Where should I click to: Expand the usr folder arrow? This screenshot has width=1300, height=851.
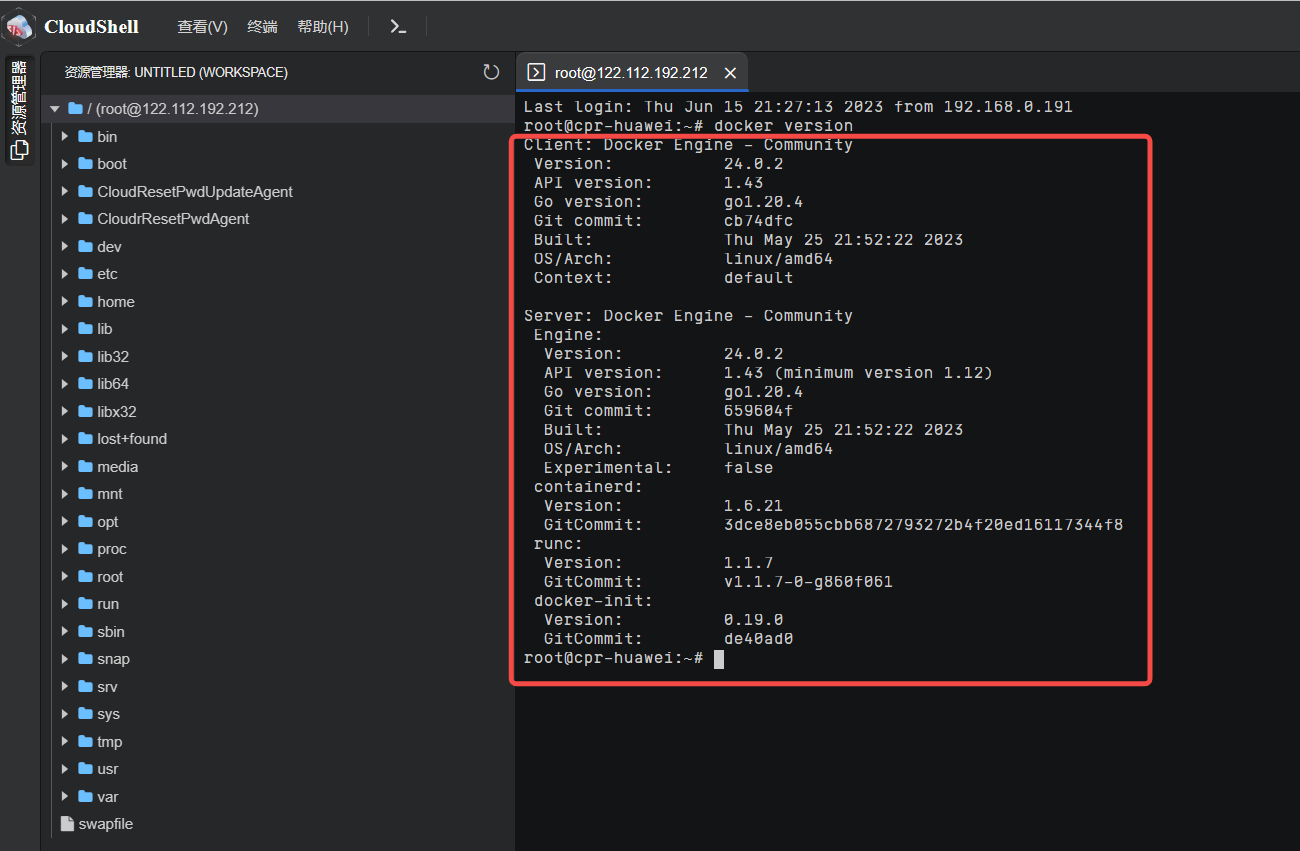click(65, 769)
